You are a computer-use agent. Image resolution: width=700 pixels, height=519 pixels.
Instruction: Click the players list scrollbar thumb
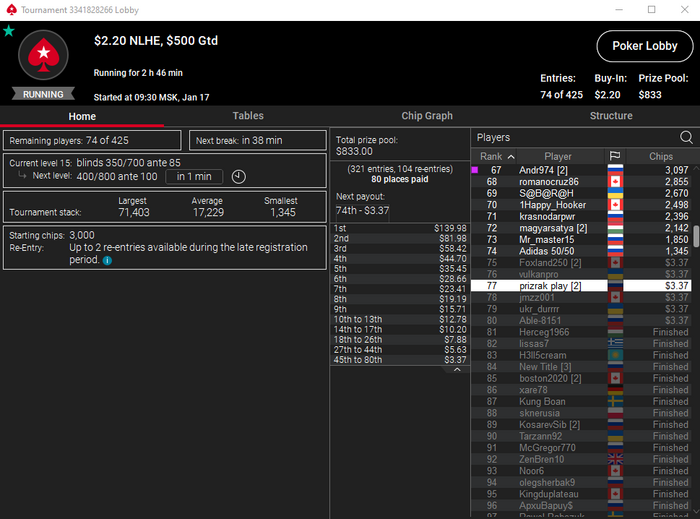click(696, 236)
